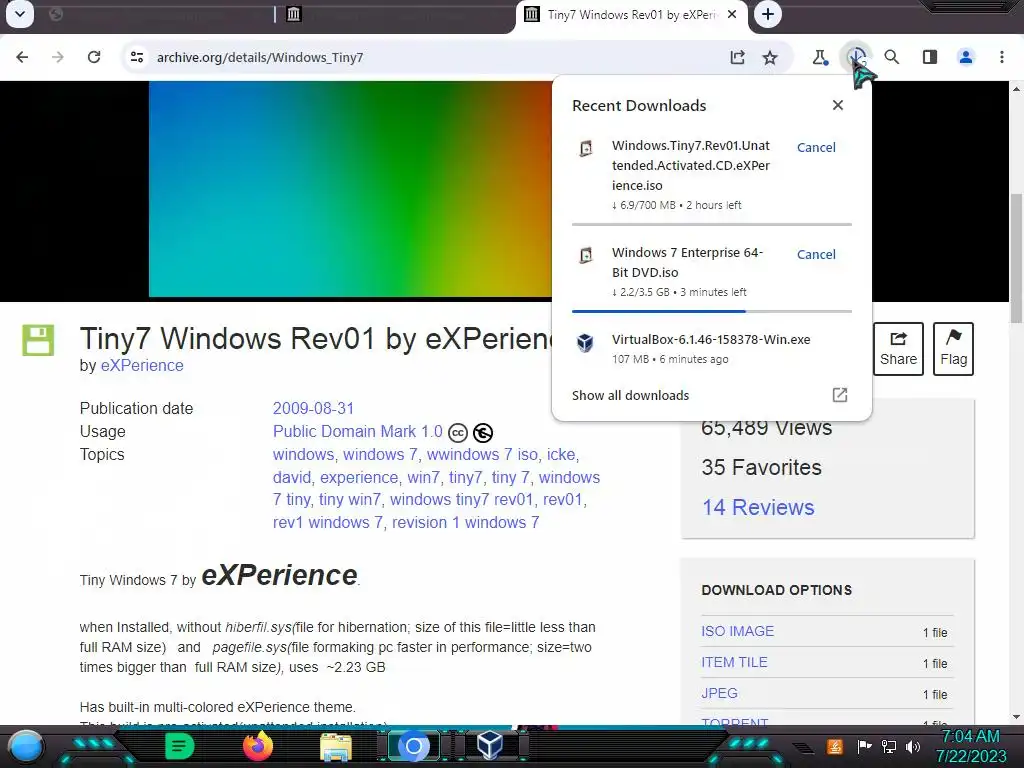This screenshot has height=768, width=1024.
Task: Click ITEM TILE download option
Action: point(734,662)
